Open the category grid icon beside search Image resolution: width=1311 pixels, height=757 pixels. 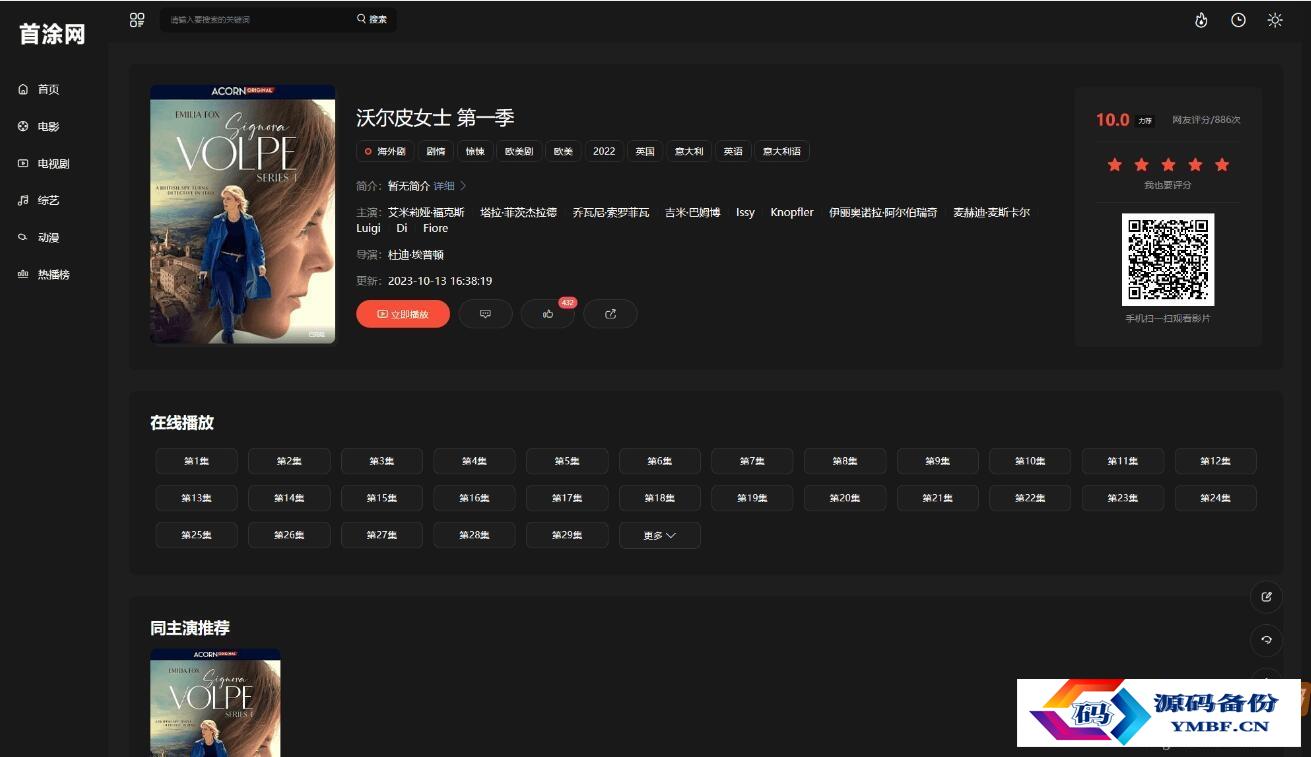click(x=137, y=20)
